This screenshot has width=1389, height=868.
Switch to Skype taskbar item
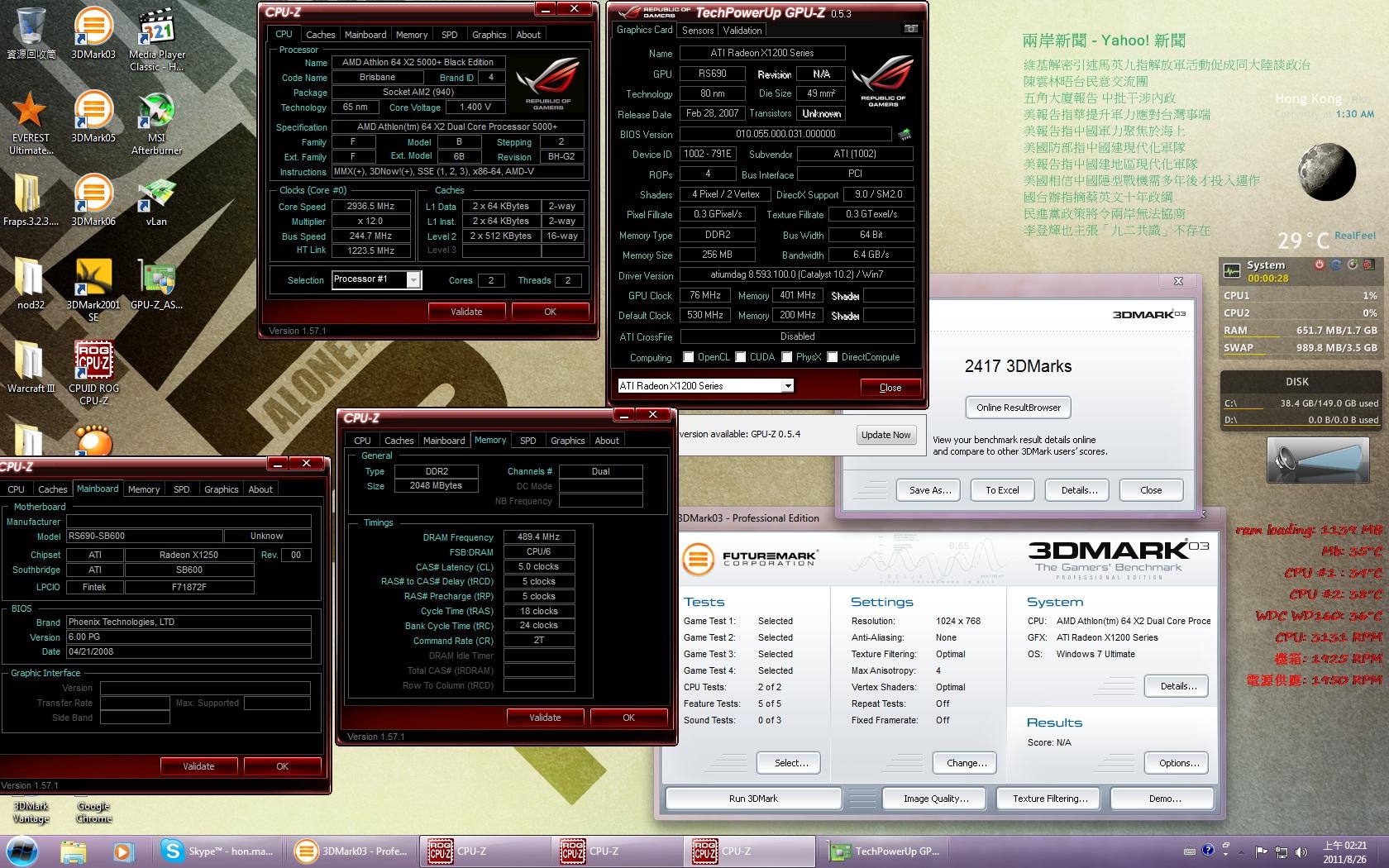click(219, 851)
